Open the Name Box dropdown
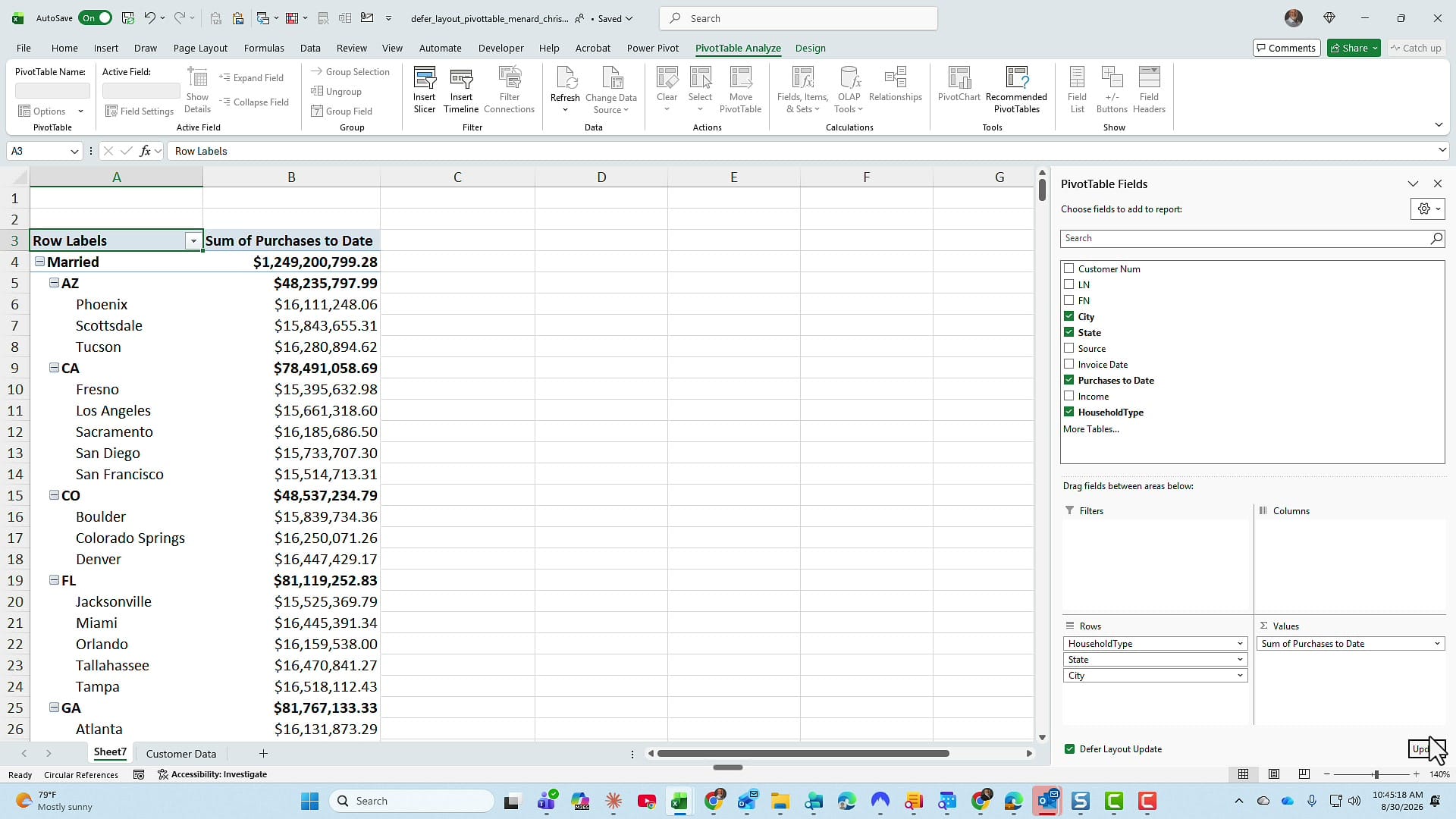 [x=74, y=151]
